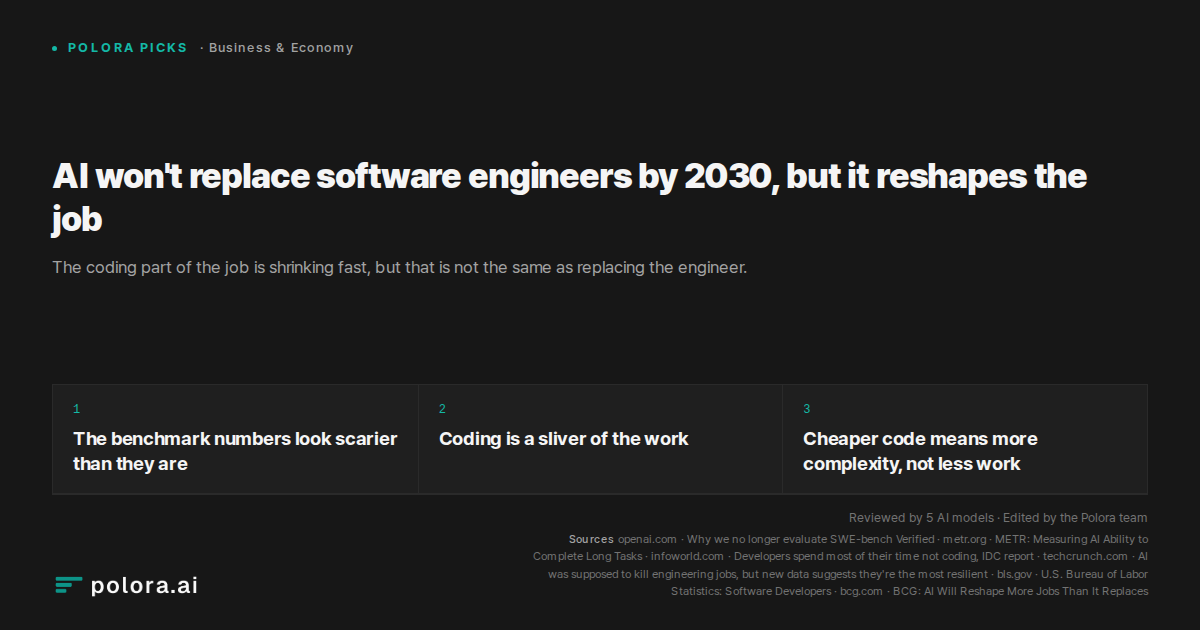The height and width of the screenshot is (630, 1200).
Task: Click the polora.ai logo icon
Action: pos(68,586)
